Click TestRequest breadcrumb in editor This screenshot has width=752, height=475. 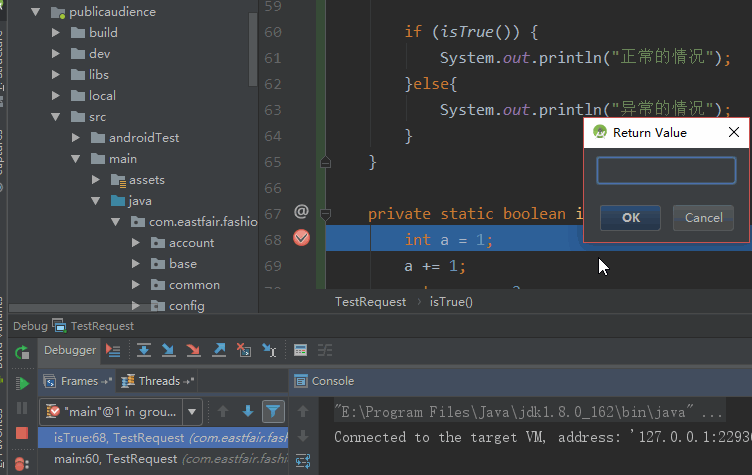pos(370,302)
